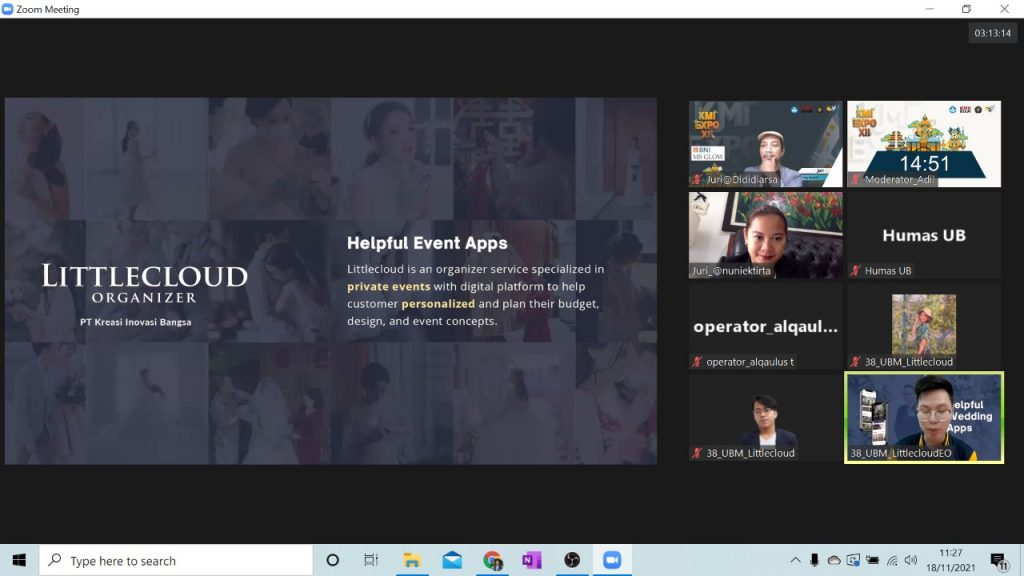Click Zoom Meeting title bar icon
Screen dimensions: 1024x576
pyautogui.click(x=7, y=9)
